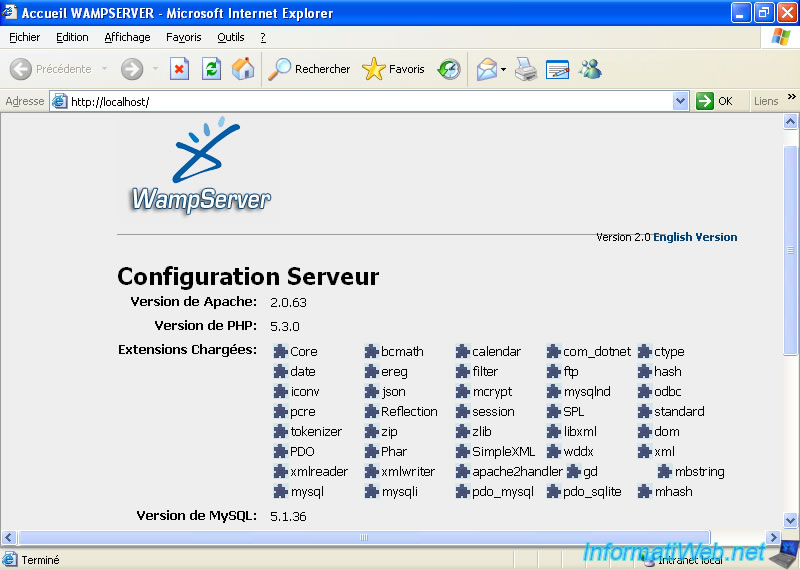Click the Reflection extension text
The height and width of the screenshot is (570, 800).
(409, 411)
